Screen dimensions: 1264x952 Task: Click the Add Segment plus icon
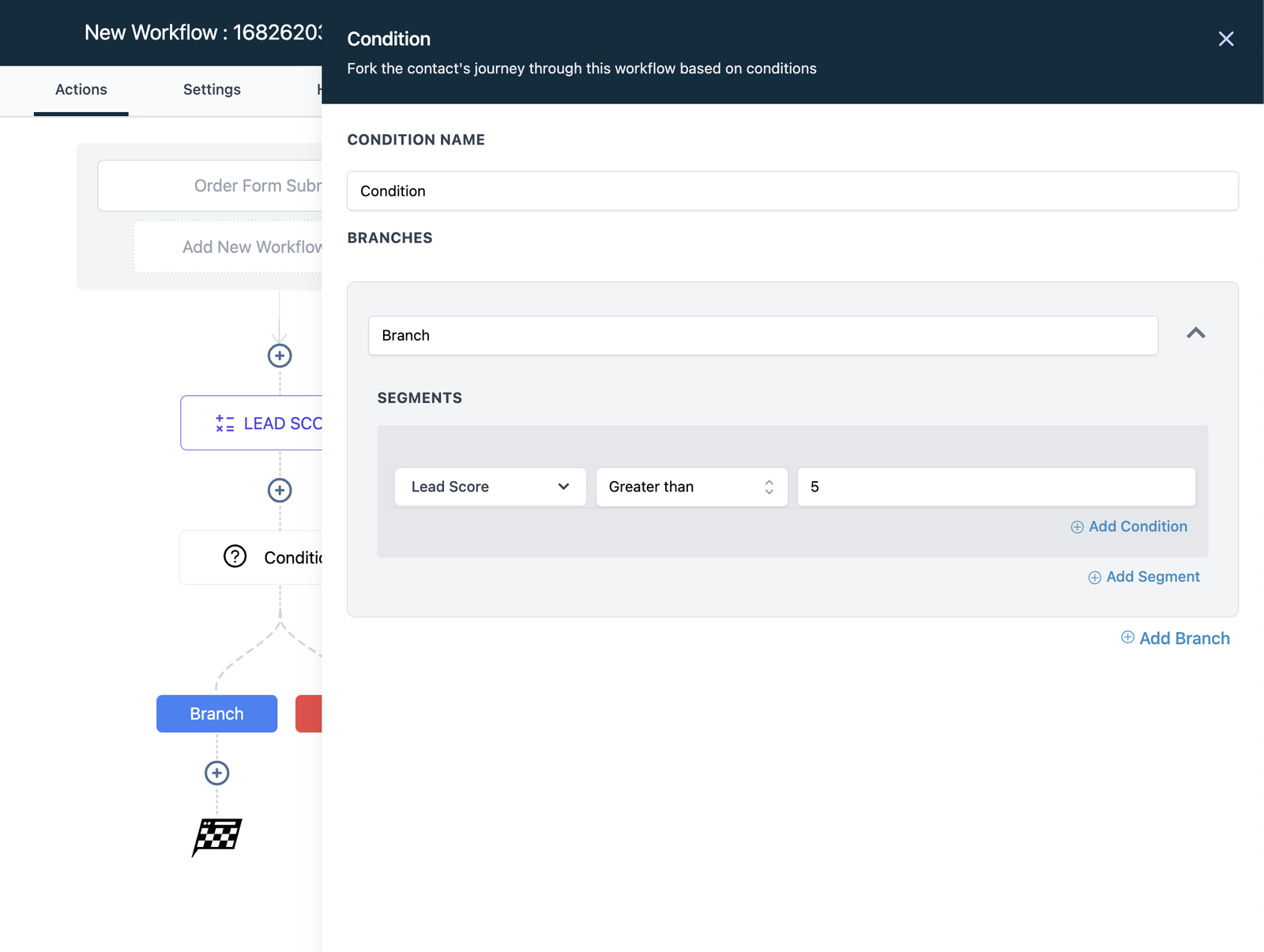(x=1094, y=578)
